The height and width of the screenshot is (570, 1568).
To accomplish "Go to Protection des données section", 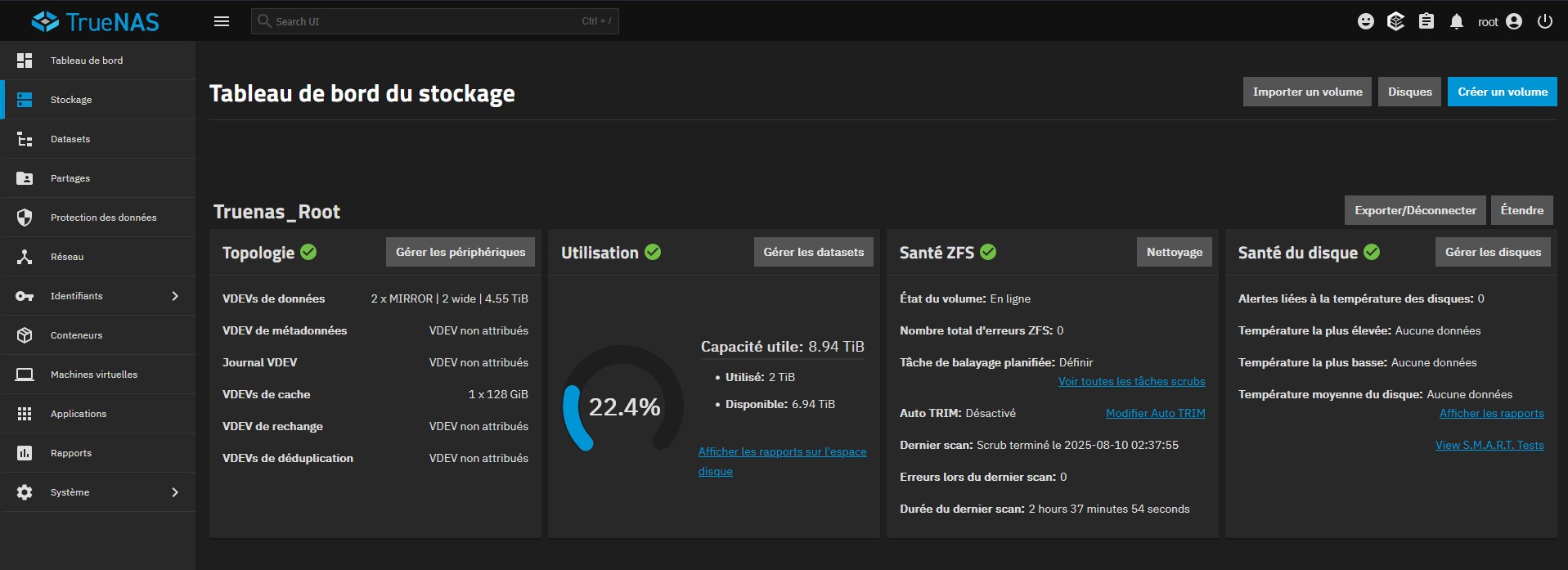I will coord(103,218).
